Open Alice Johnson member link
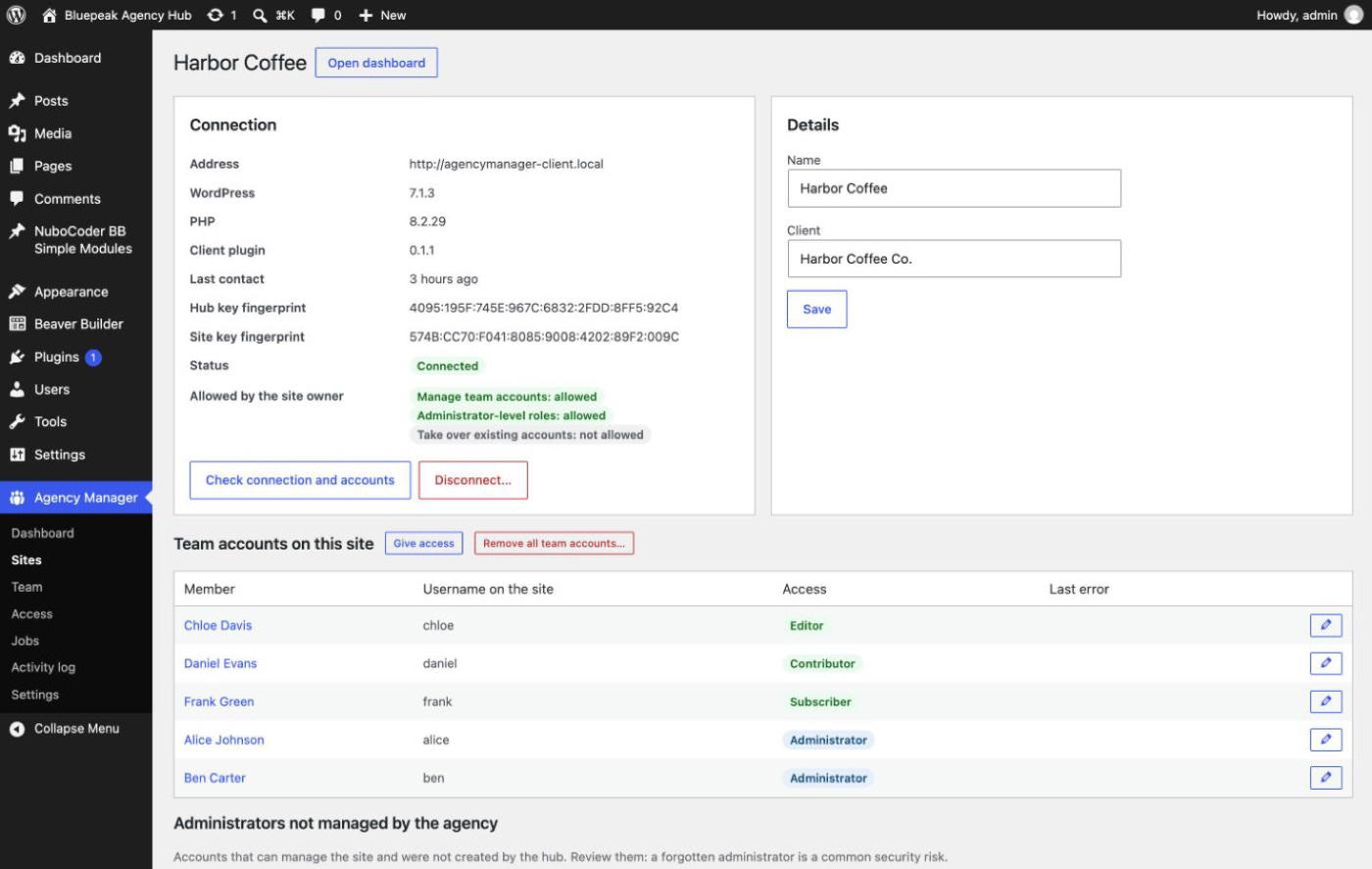Image resolution: width=1372 pixels, height=869 pixels. click(x=224, y=740)
